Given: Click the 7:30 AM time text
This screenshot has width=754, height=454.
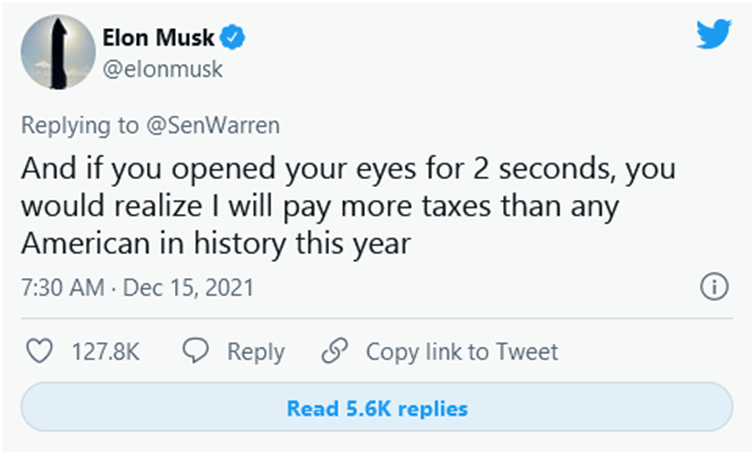Looking at the screenshot, I should point(63,288).
